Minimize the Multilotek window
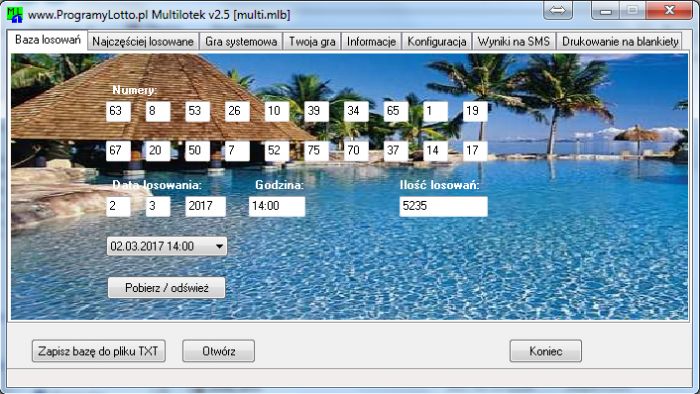This screenshot has width=700, height=394. tap(605, 10)
